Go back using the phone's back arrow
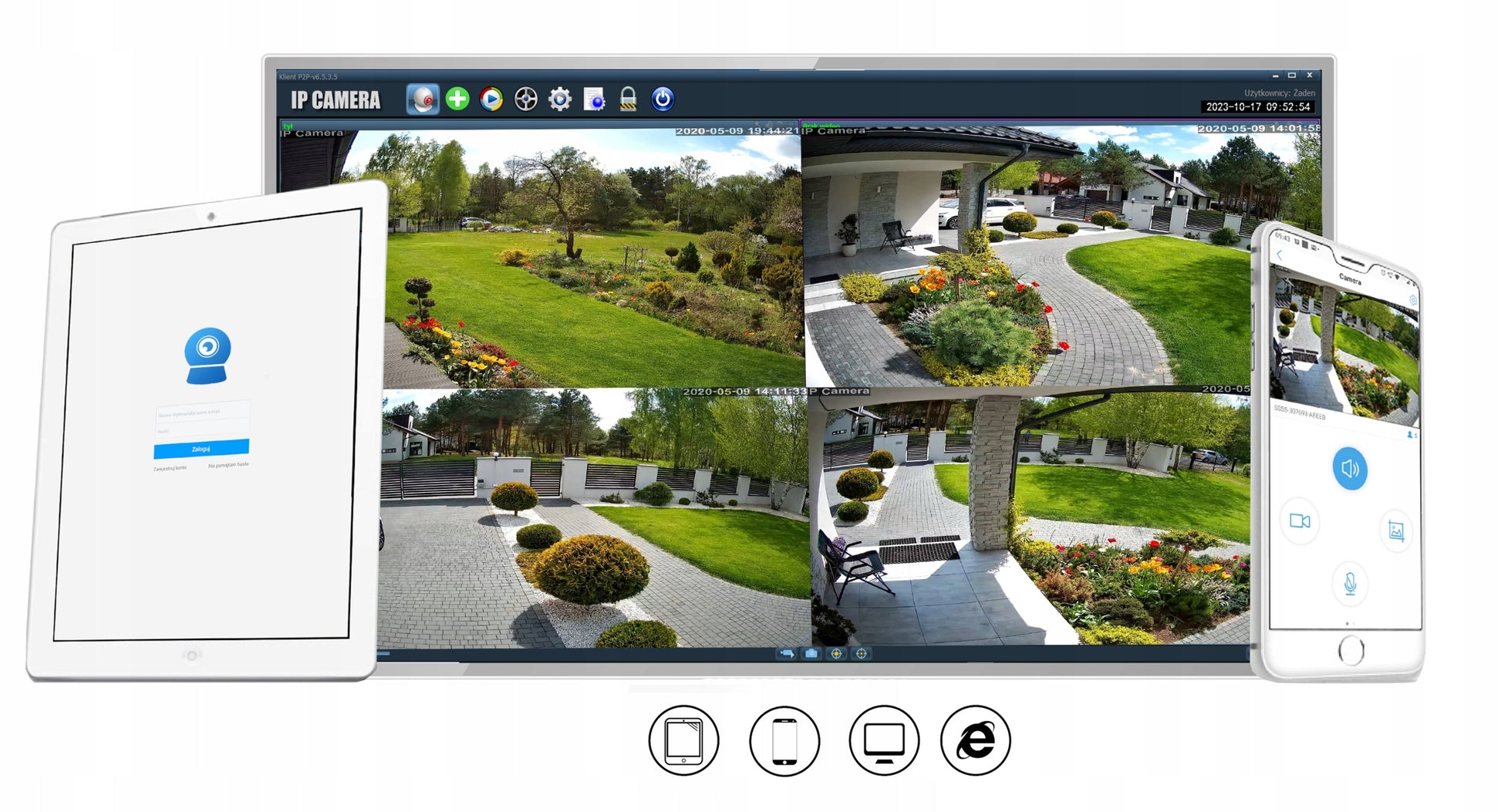Screen dimensions: 1501x812 click(x=1280, y=255)
